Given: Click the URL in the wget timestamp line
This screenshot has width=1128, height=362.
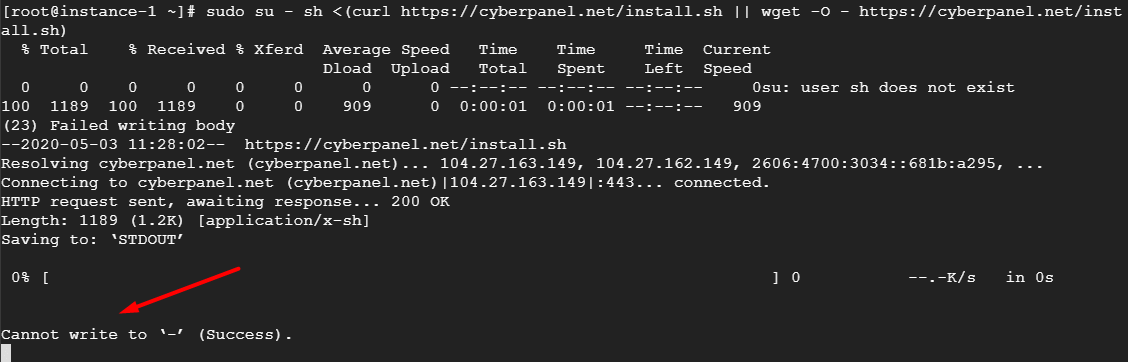Looking at the screenshot, I should click(410, 145).
